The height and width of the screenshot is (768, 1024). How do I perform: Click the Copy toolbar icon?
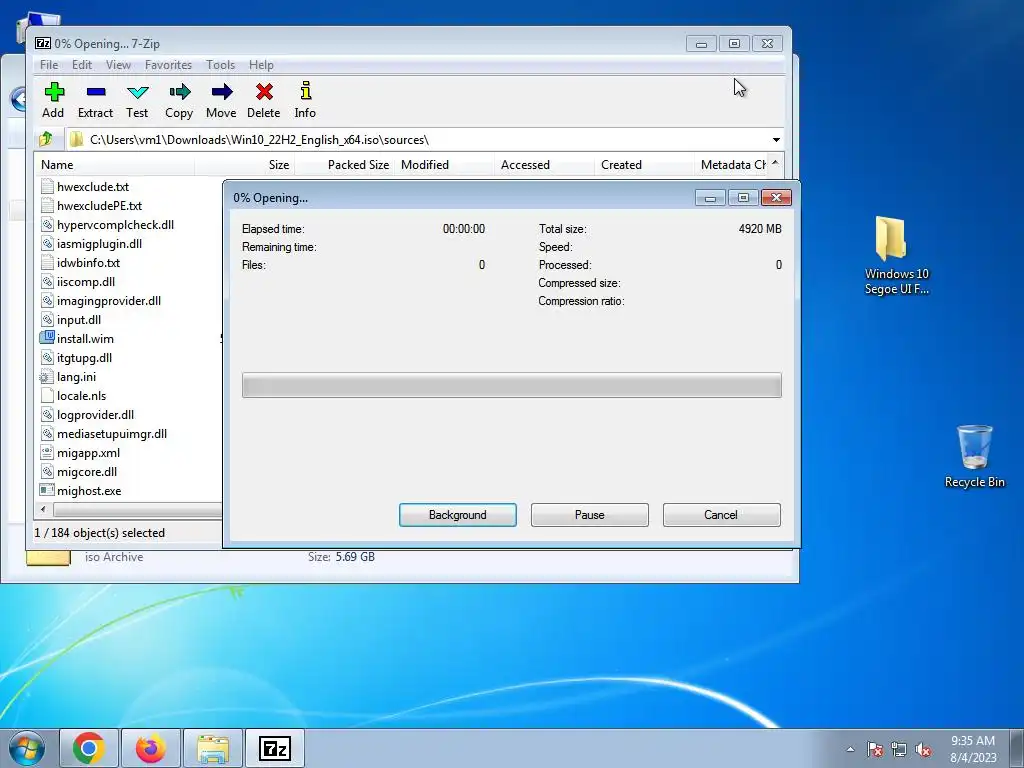click(x=179, y=92)
